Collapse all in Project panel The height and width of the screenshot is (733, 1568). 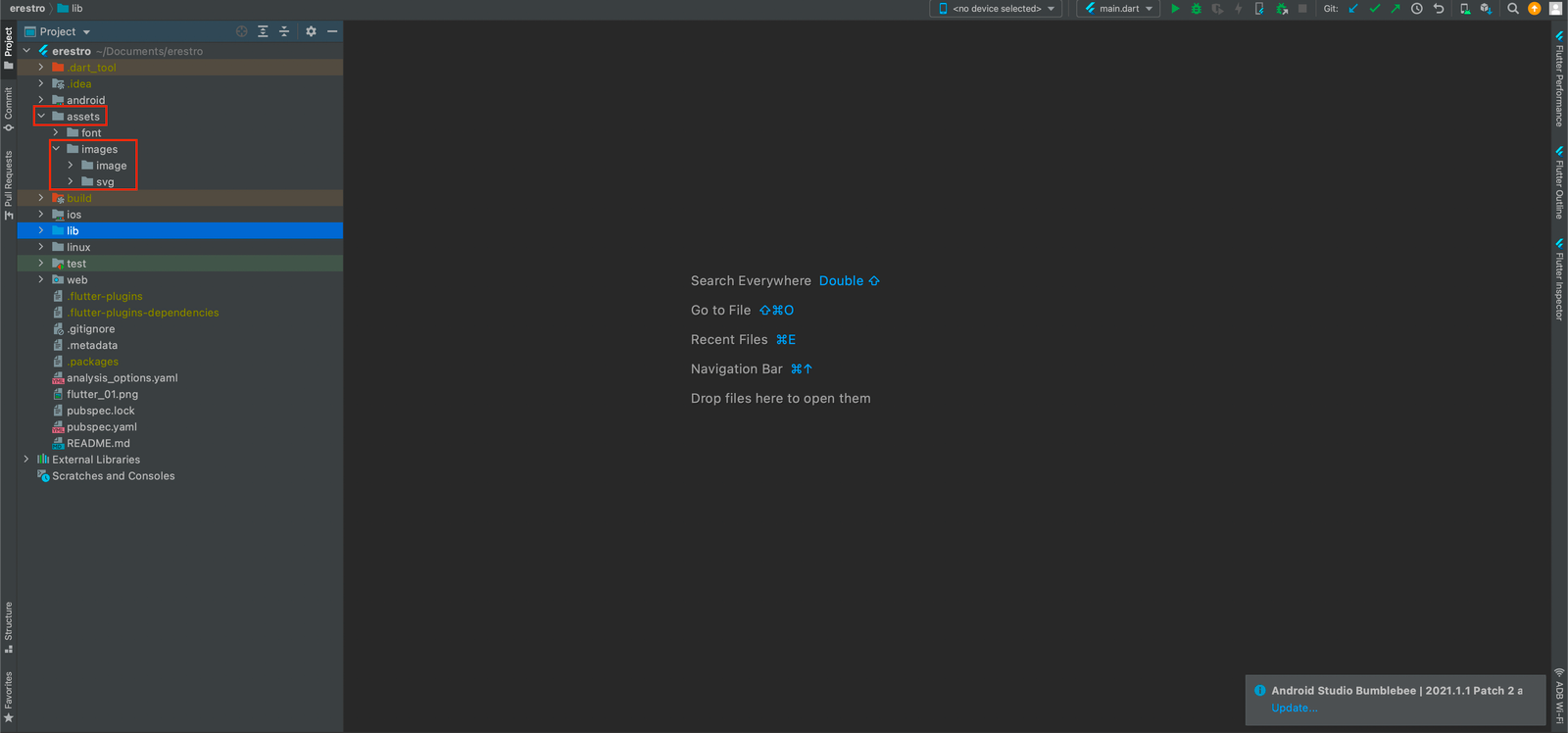click(x=284, y=31)
